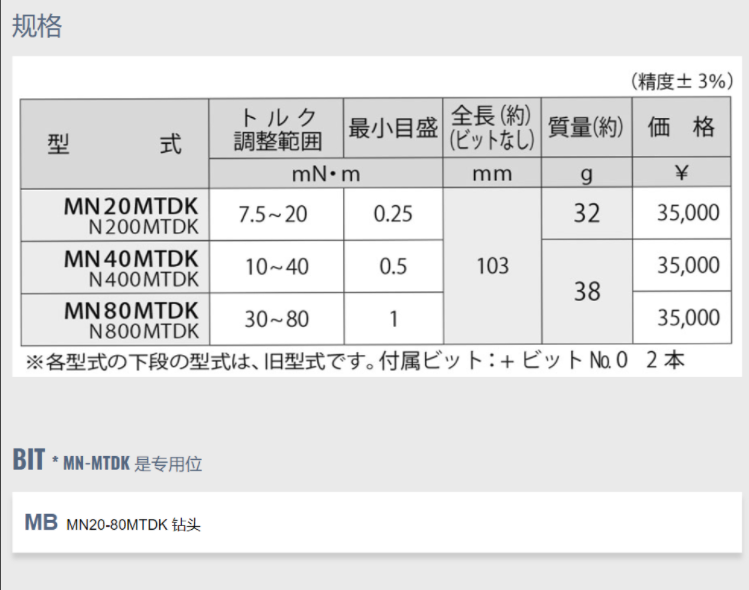Click the mass value 38 cell
The width and height of the screenshot is (749, 590).
[586, 292]
